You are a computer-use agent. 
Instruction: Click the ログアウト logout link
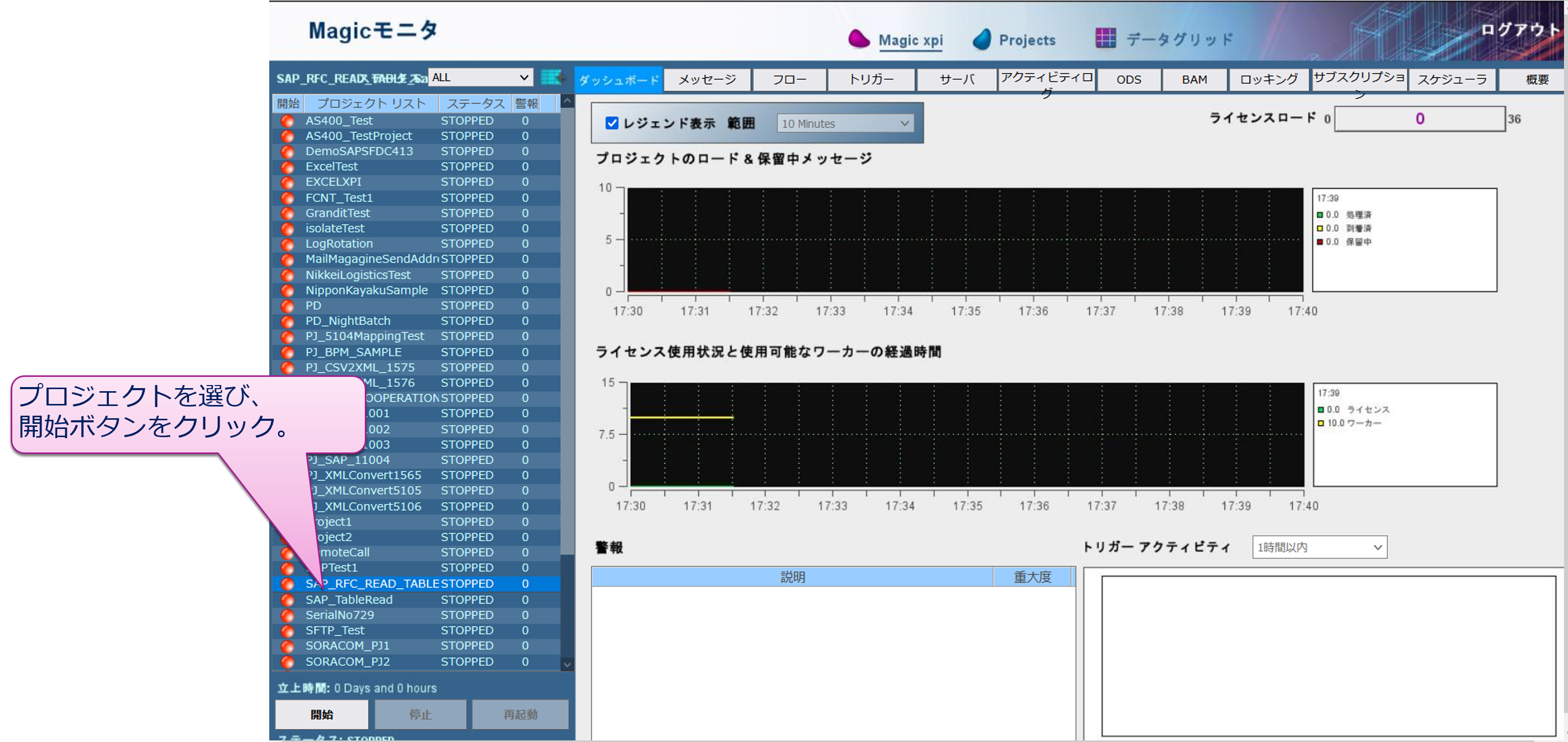(x=1520, y=29)
